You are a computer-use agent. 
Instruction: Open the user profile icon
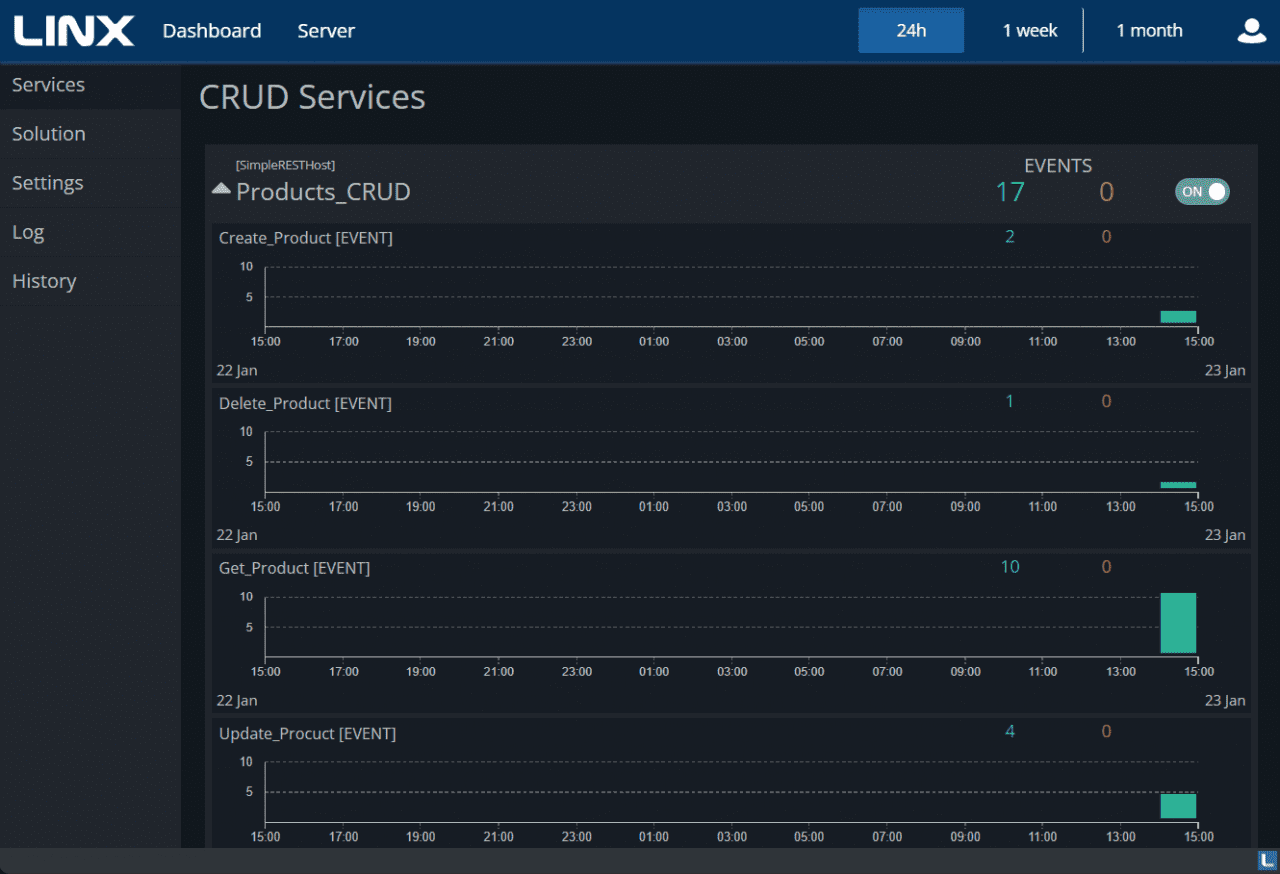pyautogui.click(x=1251, y=30)
